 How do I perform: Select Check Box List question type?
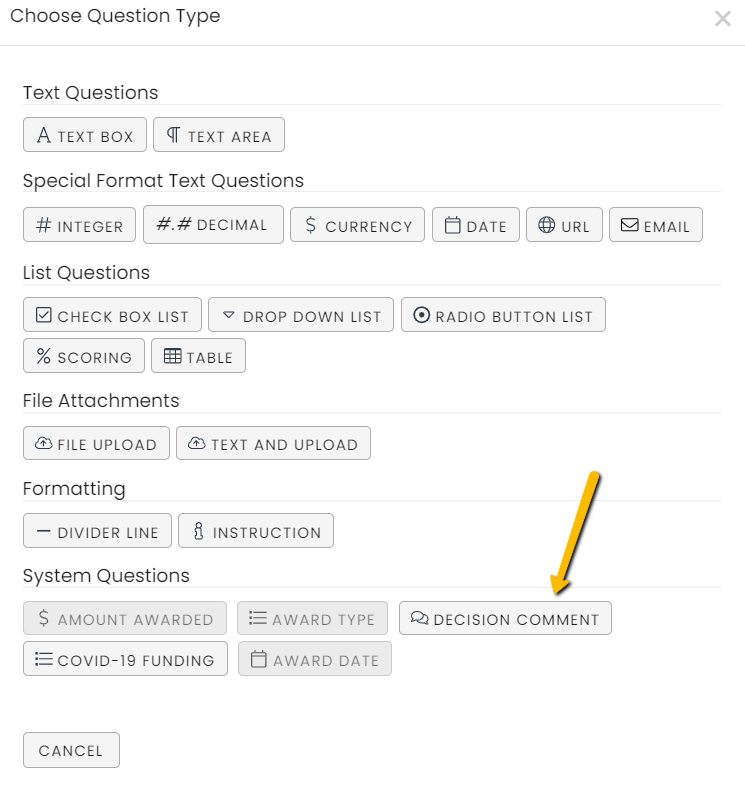(x=112, y=314)
